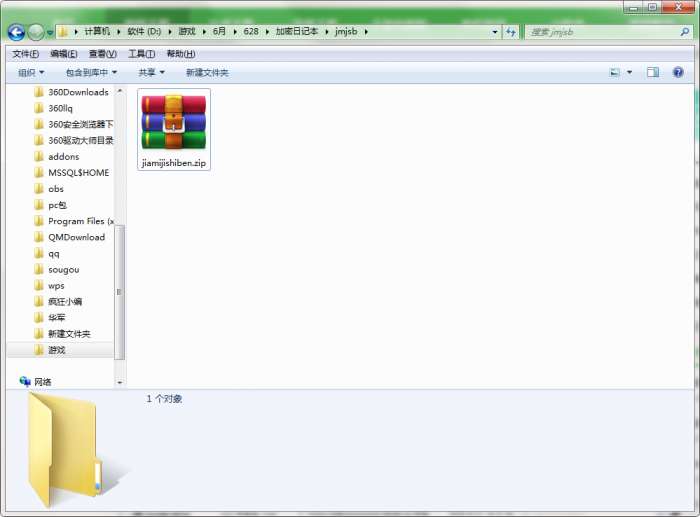The image size is (700, 517).
Task: Click the Forward navigation arrow
Action: [36, 32]
